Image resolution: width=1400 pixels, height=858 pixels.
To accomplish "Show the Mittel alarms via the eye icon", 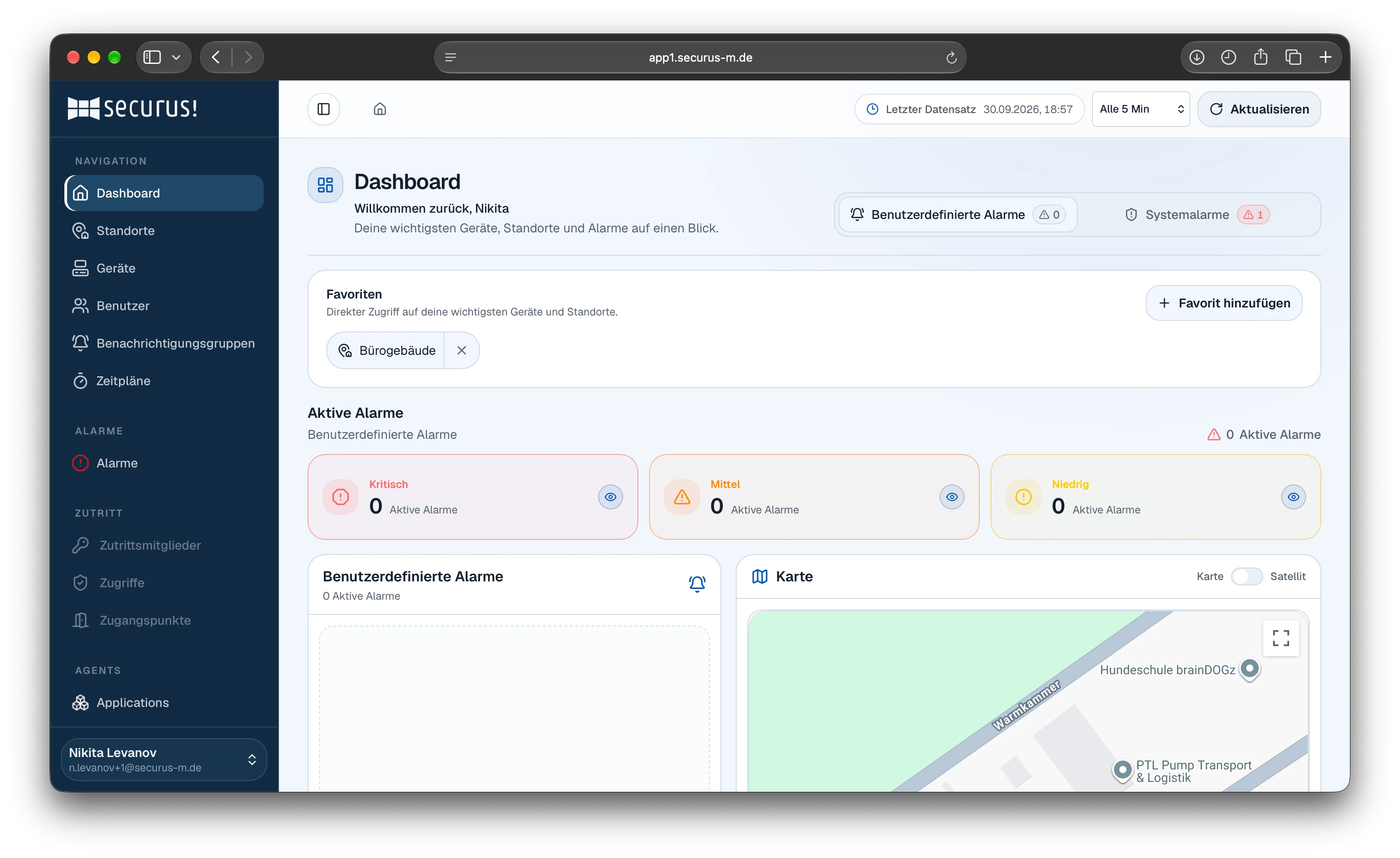I will point(952,496).
